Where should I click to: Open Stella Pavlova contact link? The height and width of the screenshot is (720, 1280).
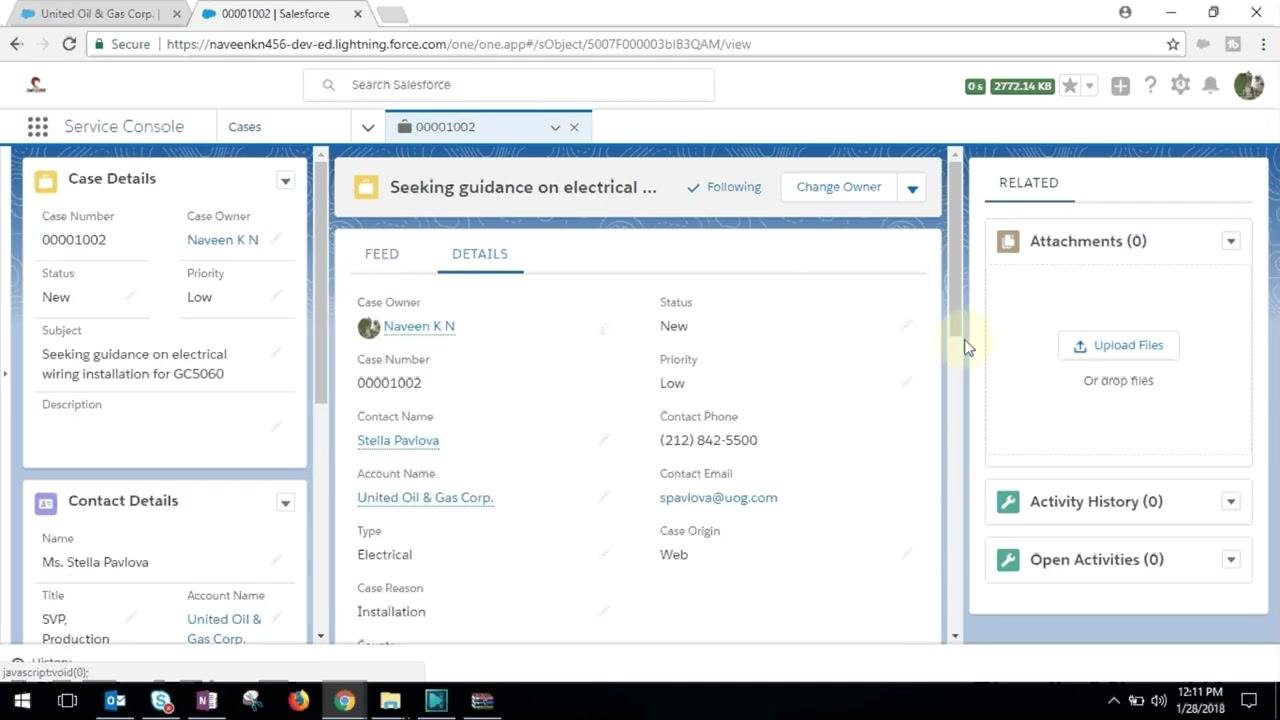click(x=398, y=440)
